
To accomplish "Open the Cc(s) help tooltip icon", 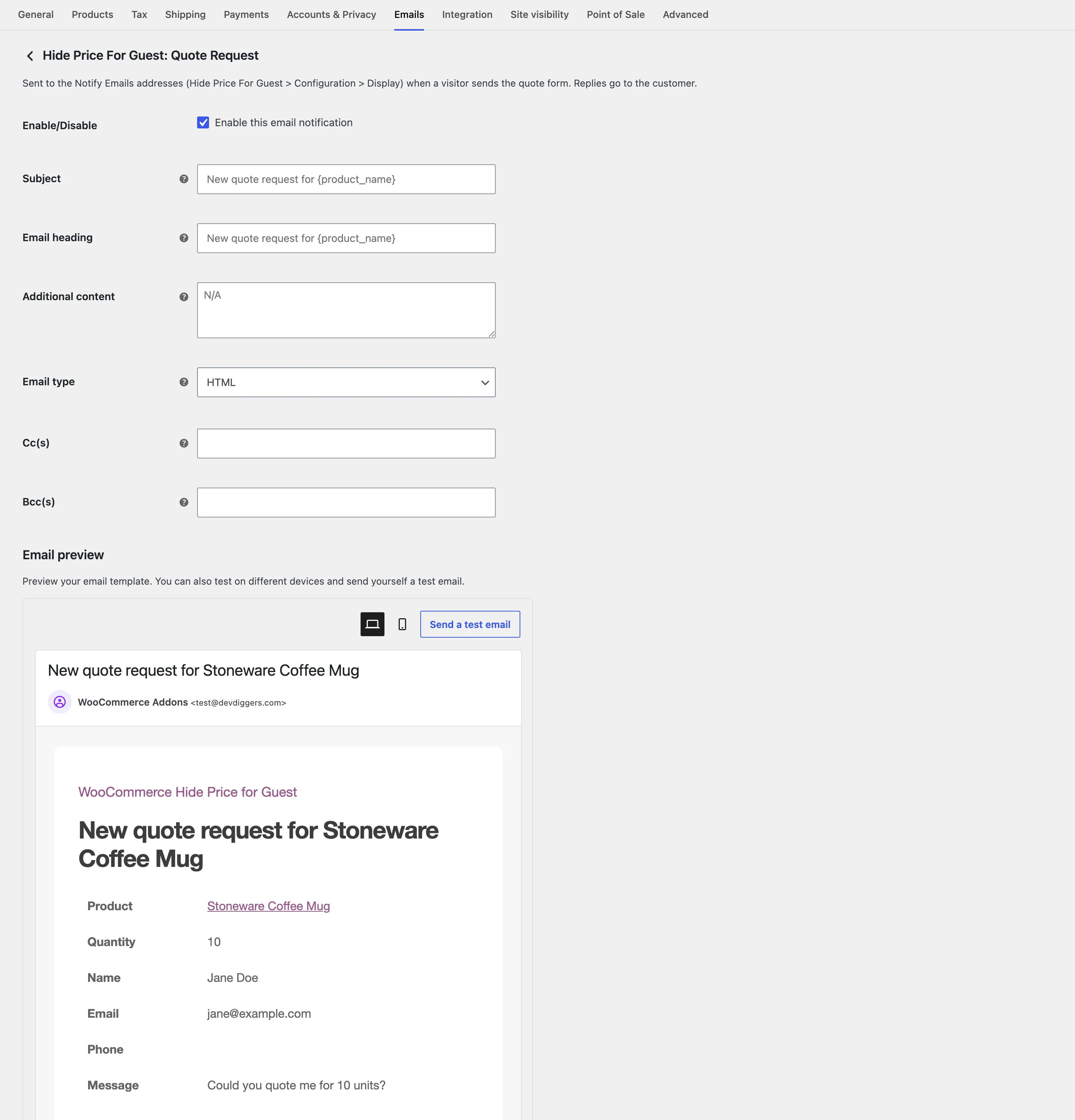I will click(x=184, y=443).
